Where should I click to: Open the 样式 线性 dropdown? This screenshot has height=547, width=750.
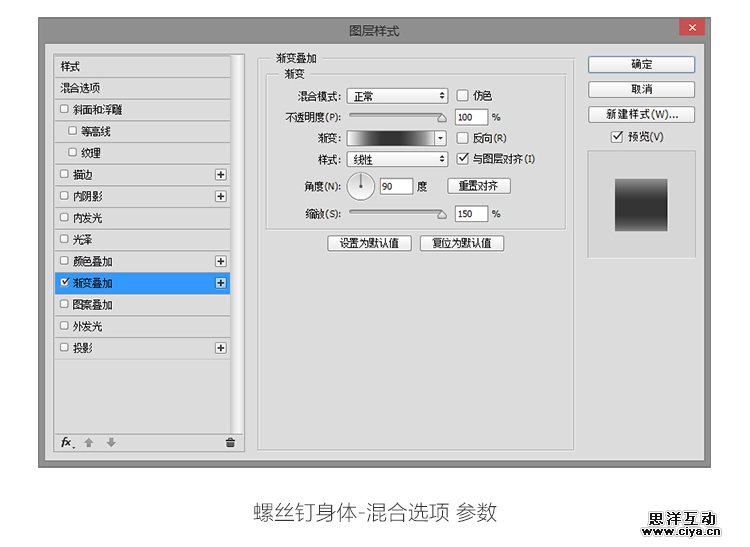coord(397,159)
